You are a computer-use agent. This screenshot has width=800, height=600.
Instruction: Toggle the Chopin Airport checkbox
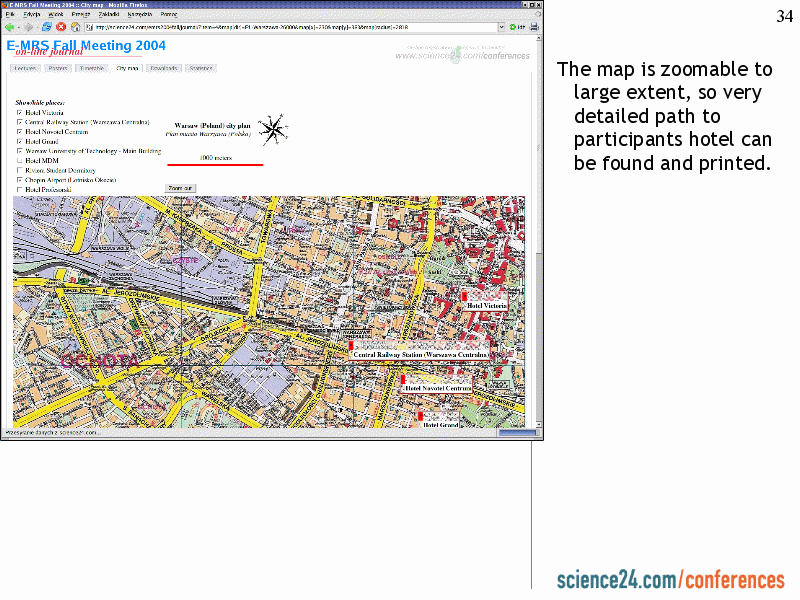coord(19,179)
